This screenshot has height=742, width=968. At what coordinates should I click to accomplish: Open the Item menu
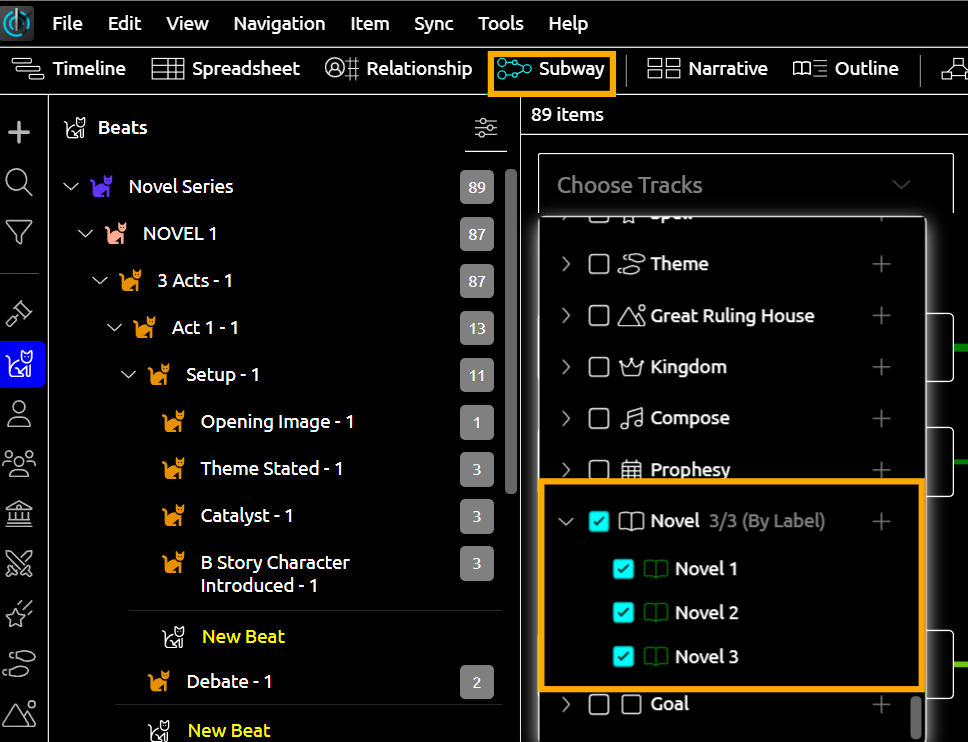pyautogui.click(x=370, y=23)
